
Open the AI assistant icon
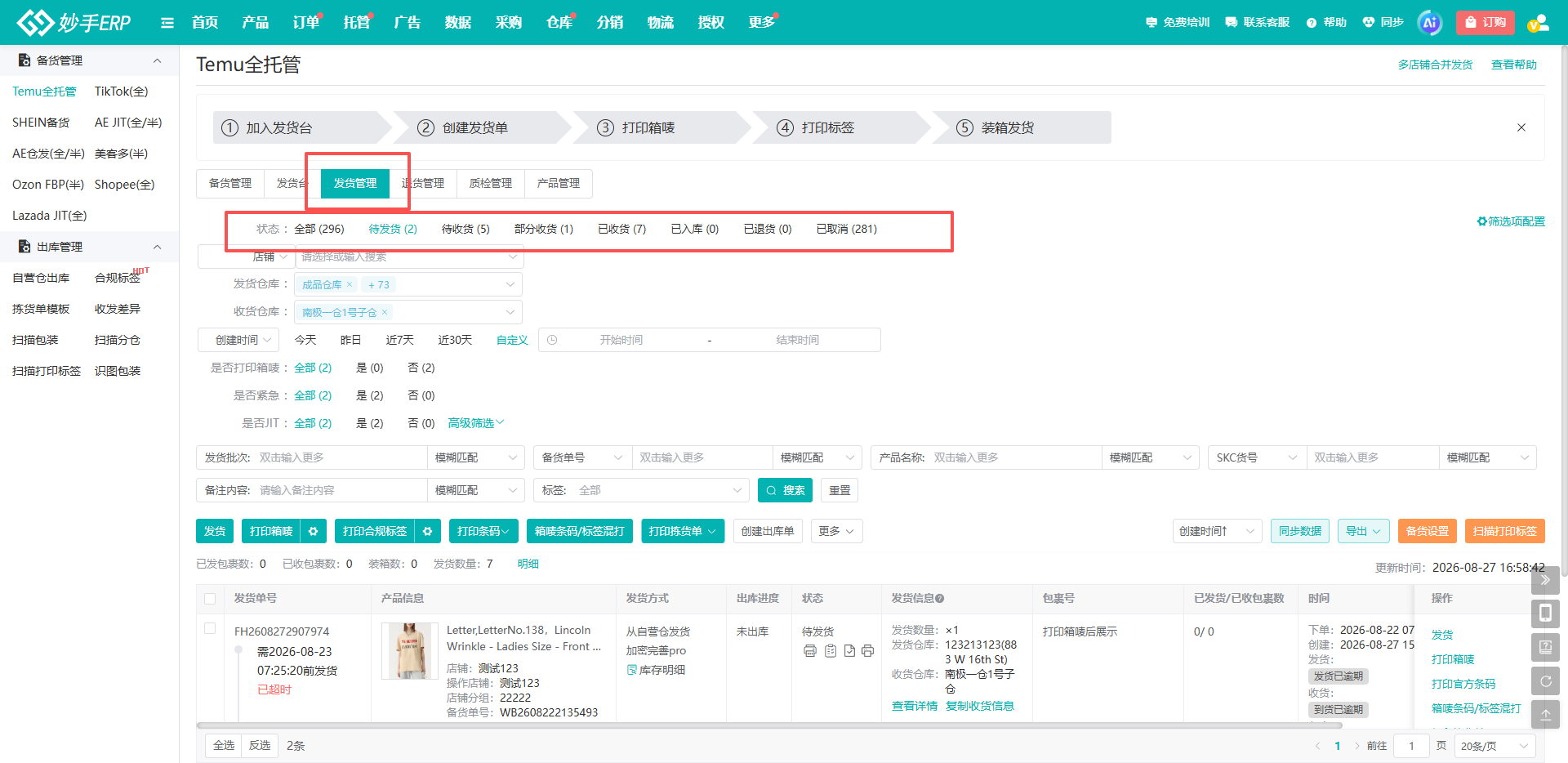1429,23
